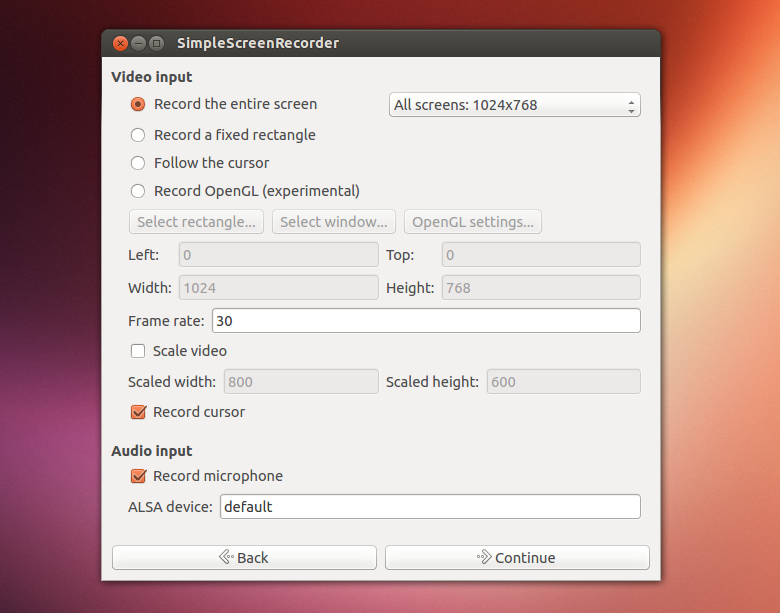Click the Top: label
The image size is (780, 613).
point(400,255)
